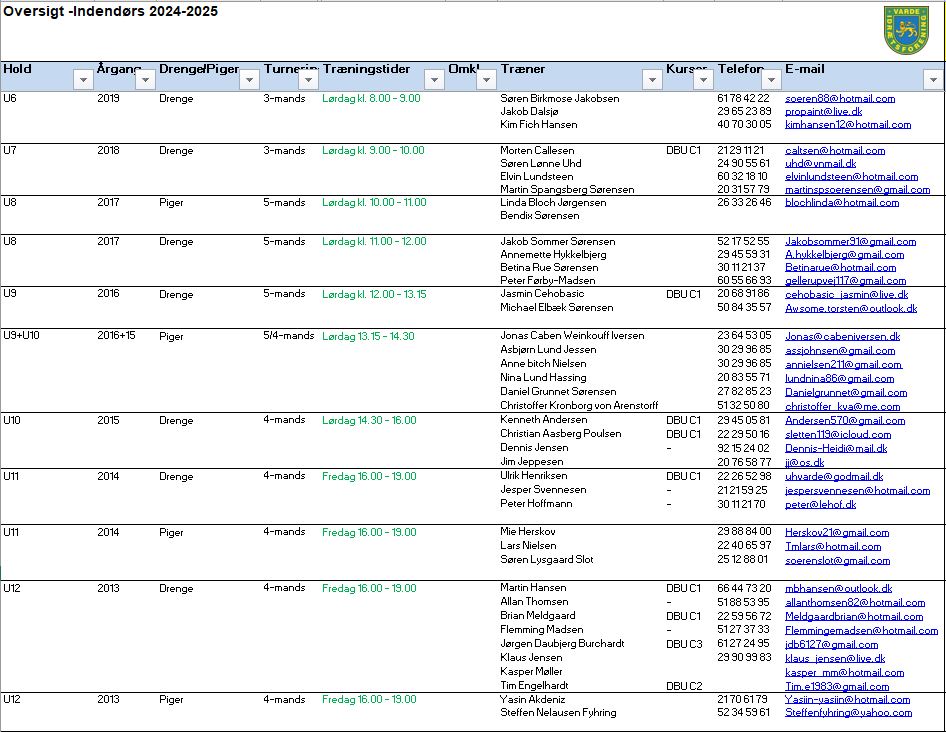Open email link blochlinda@hotmail.com
This screenshot has height=732, width=946.
(x=842, y=203)
